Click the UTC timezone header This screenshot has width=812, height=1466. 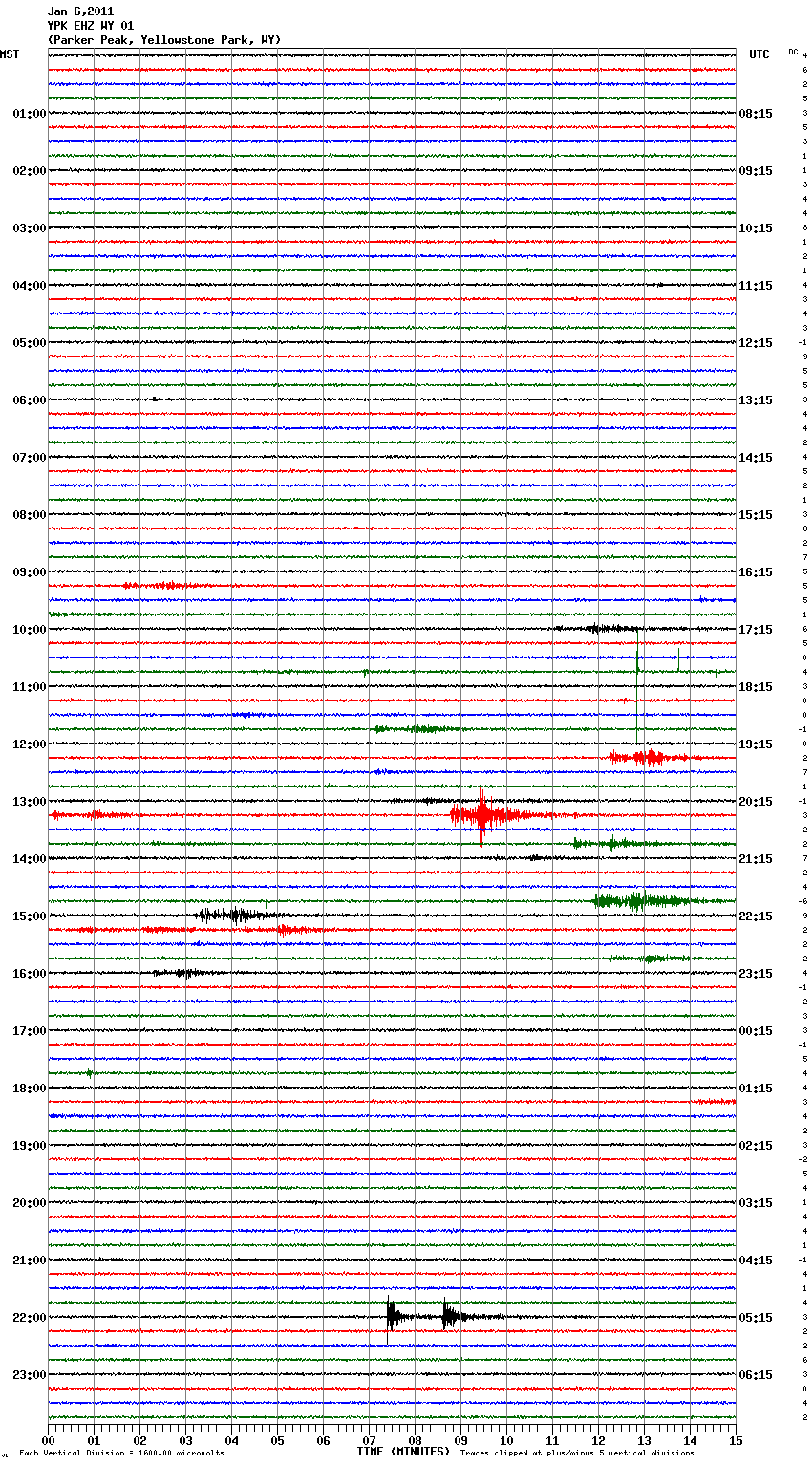pos(759,54)
